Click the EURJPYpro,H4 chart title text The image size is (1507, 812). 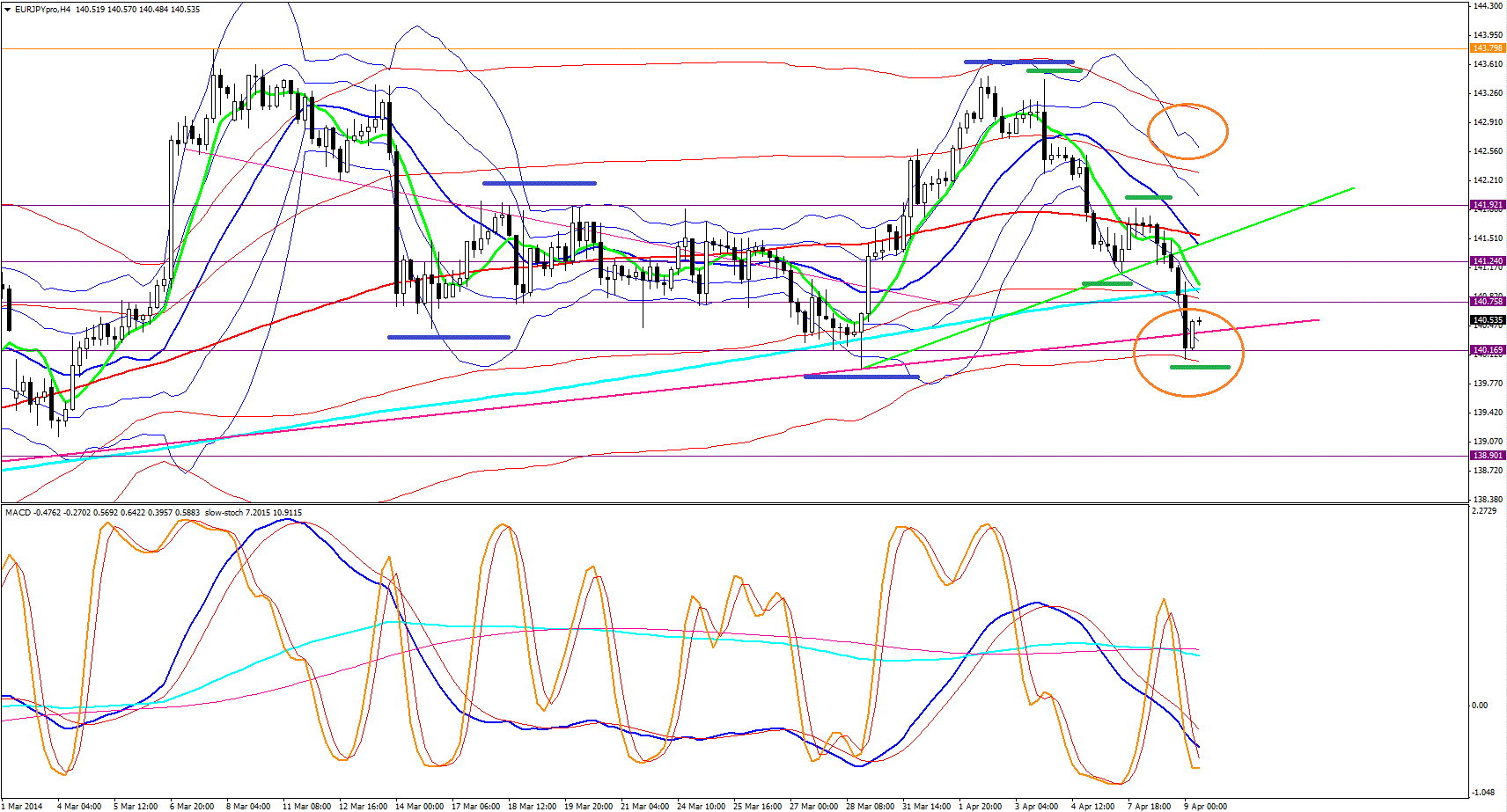click(43, 10)
